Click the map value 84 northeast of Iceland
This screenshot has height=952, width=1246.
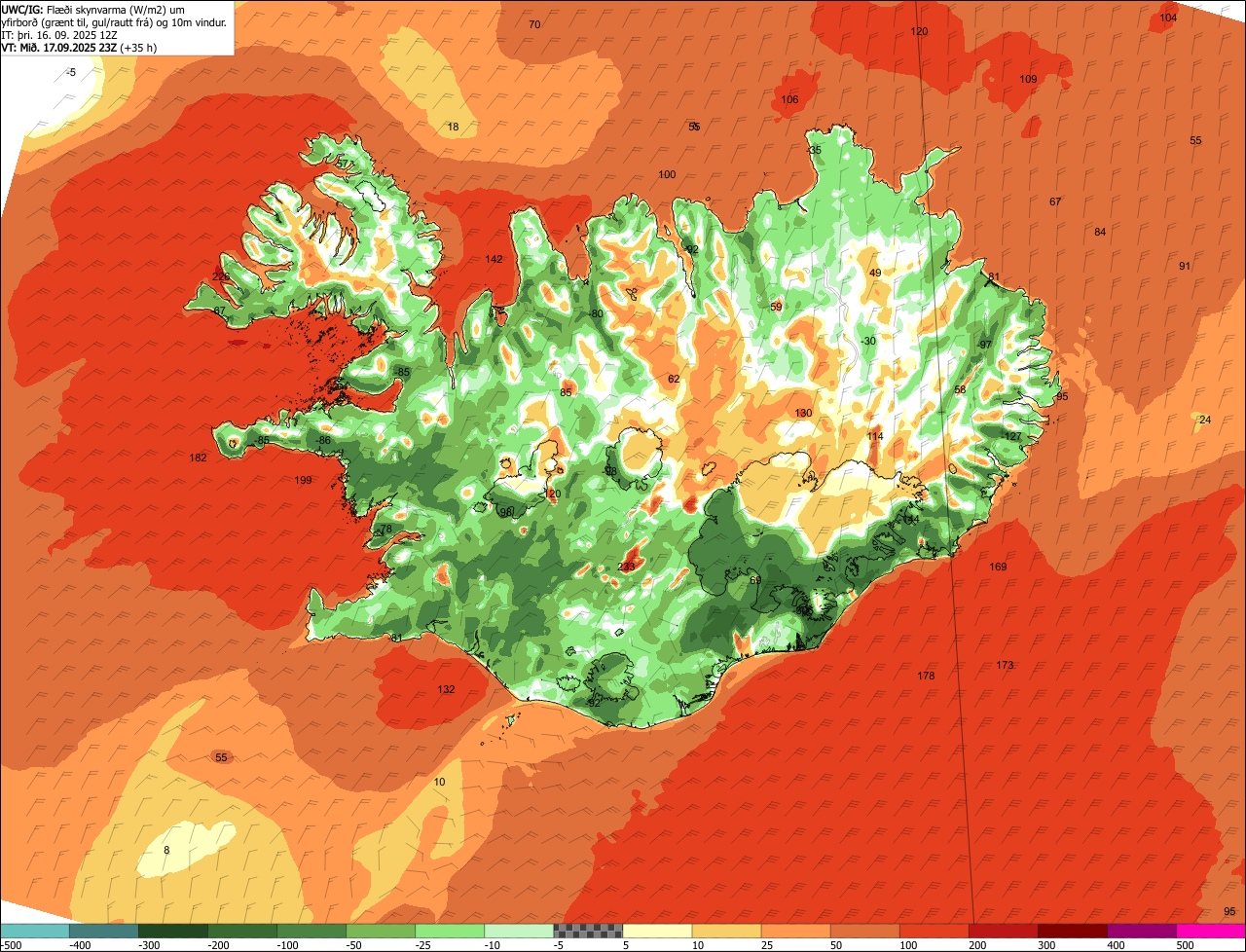(x=1100, y=232)
